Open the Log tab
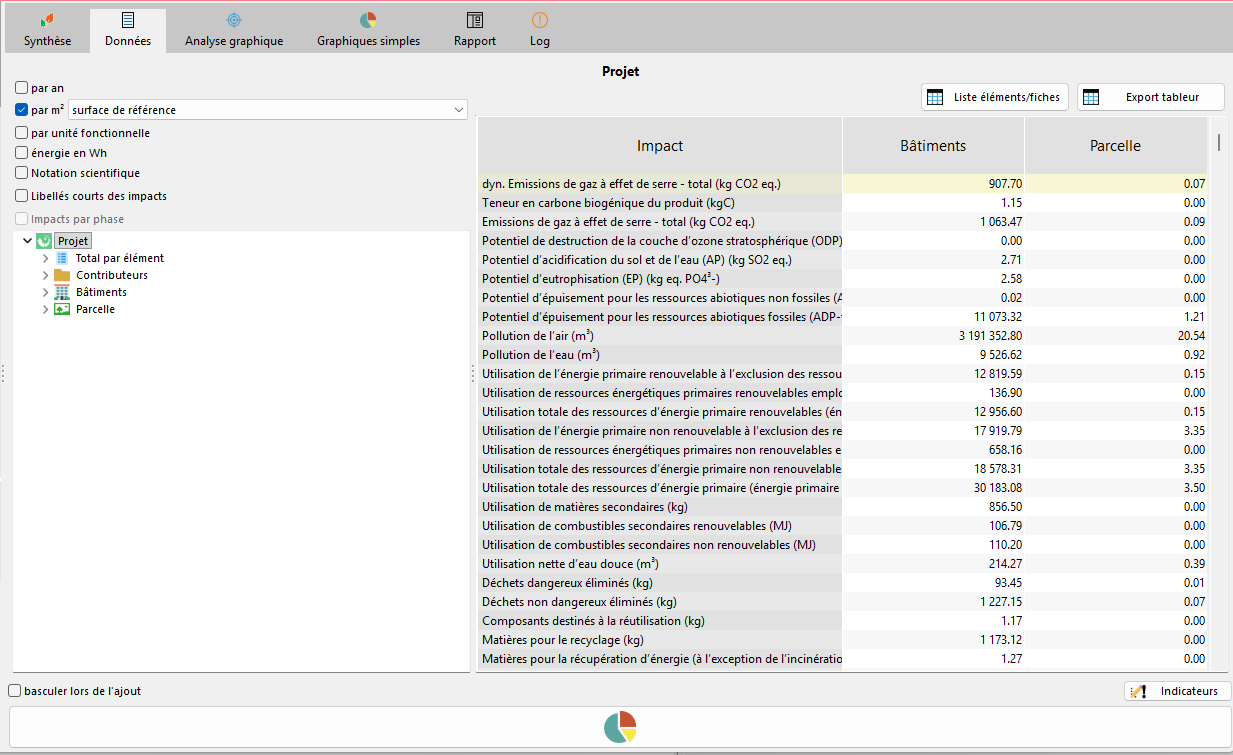The height and width of the screenshot is (755, 1233). (x=540, y=30)
